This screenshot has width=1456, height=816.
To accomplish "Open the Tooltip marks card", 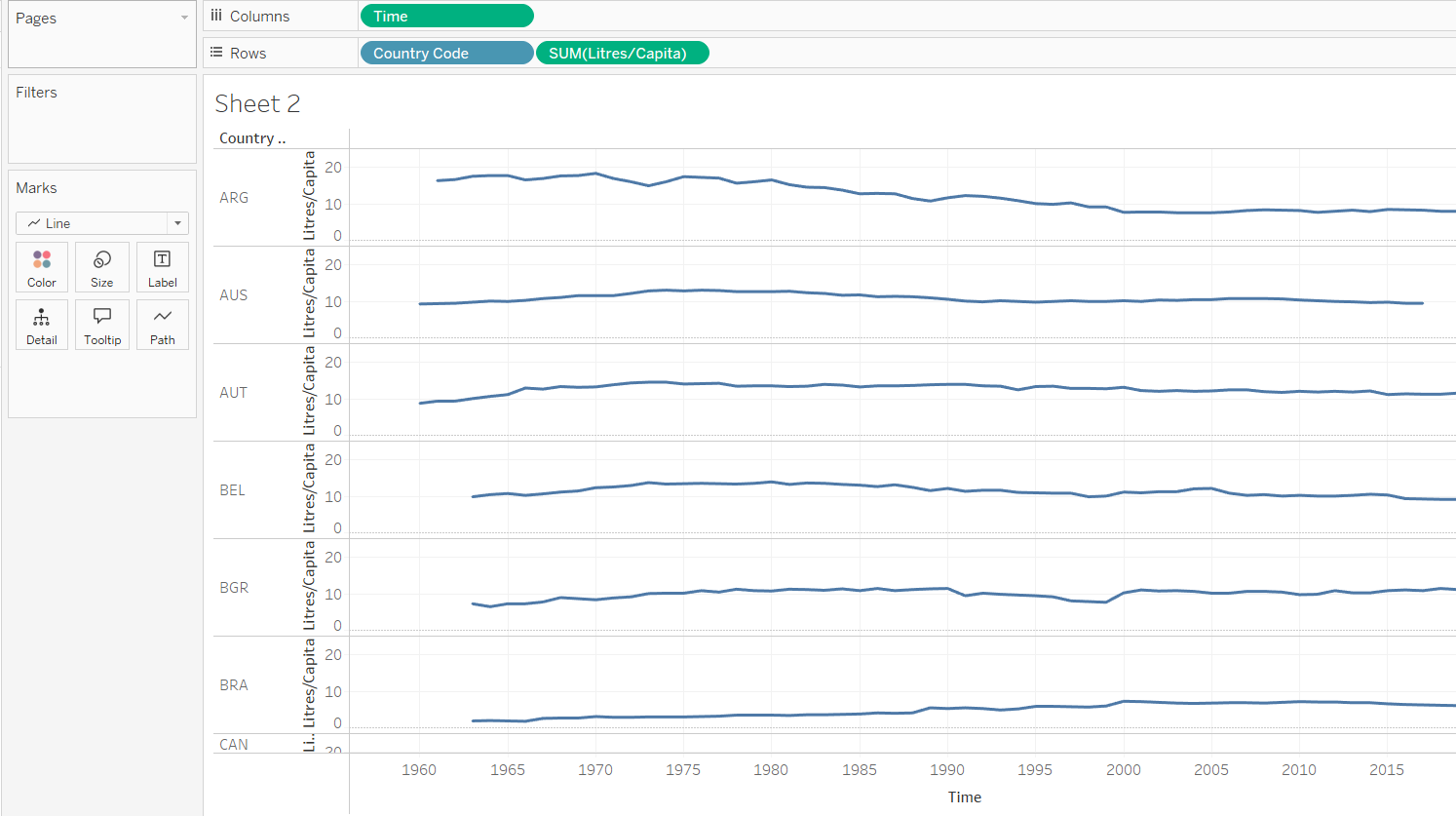I will point(102,325).
